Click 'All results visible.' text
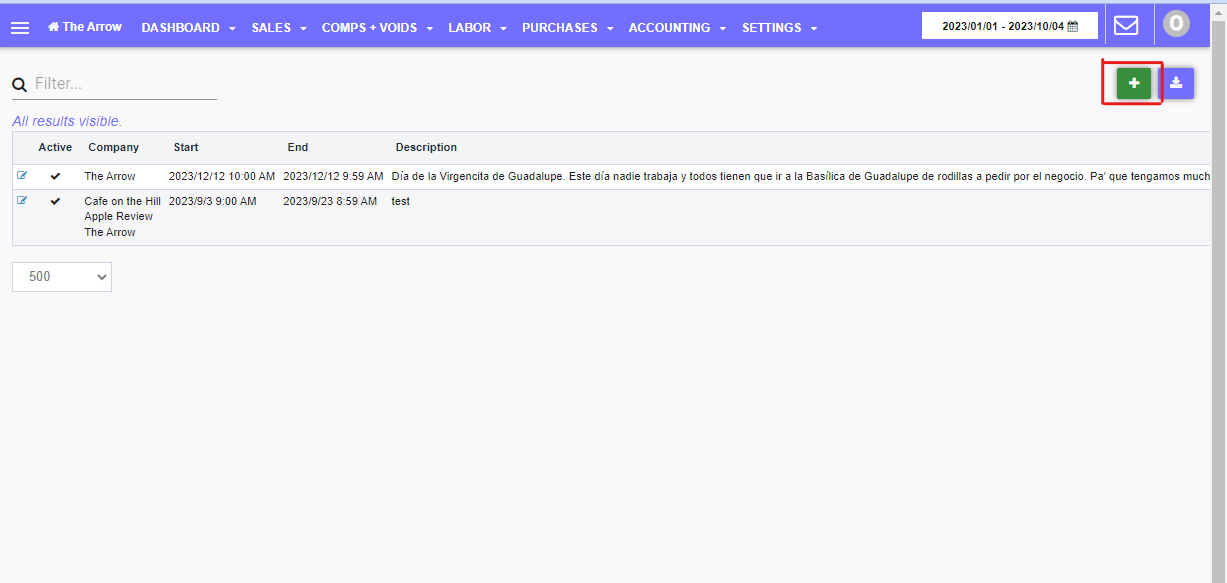 [x=67, y=121]
